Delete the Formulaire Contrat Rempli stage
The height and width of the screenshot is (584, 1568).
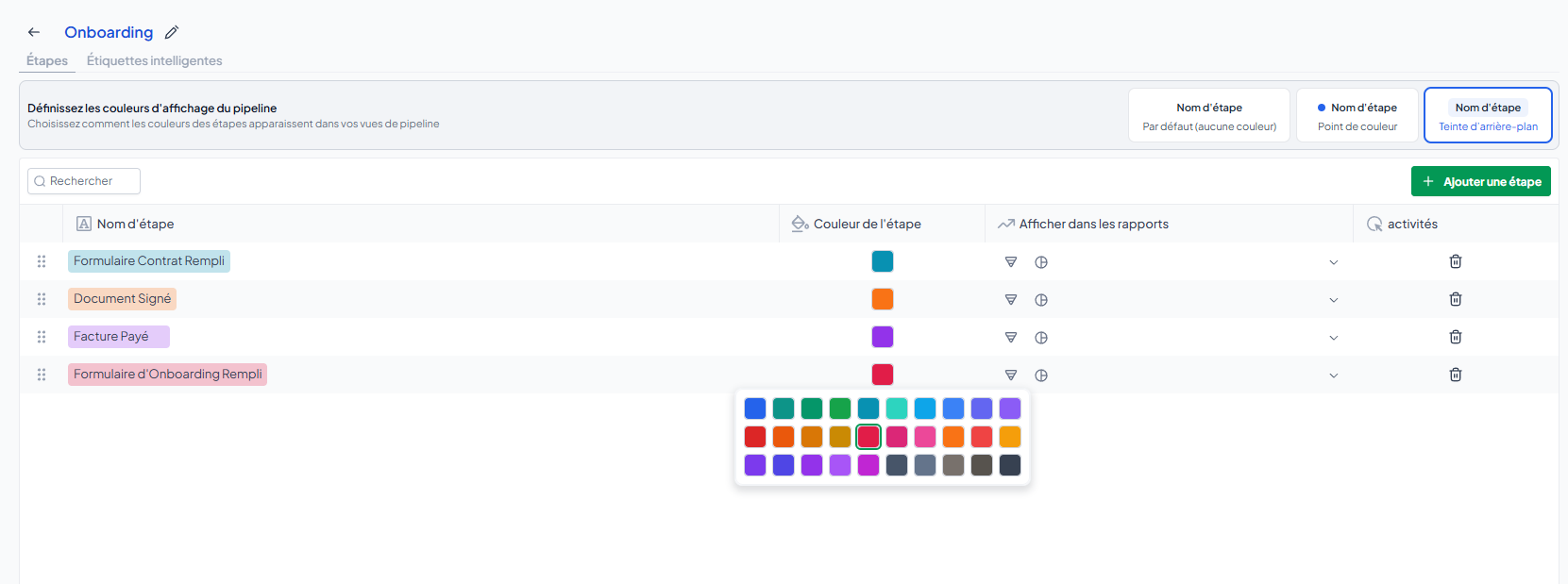pos(1456,261)
